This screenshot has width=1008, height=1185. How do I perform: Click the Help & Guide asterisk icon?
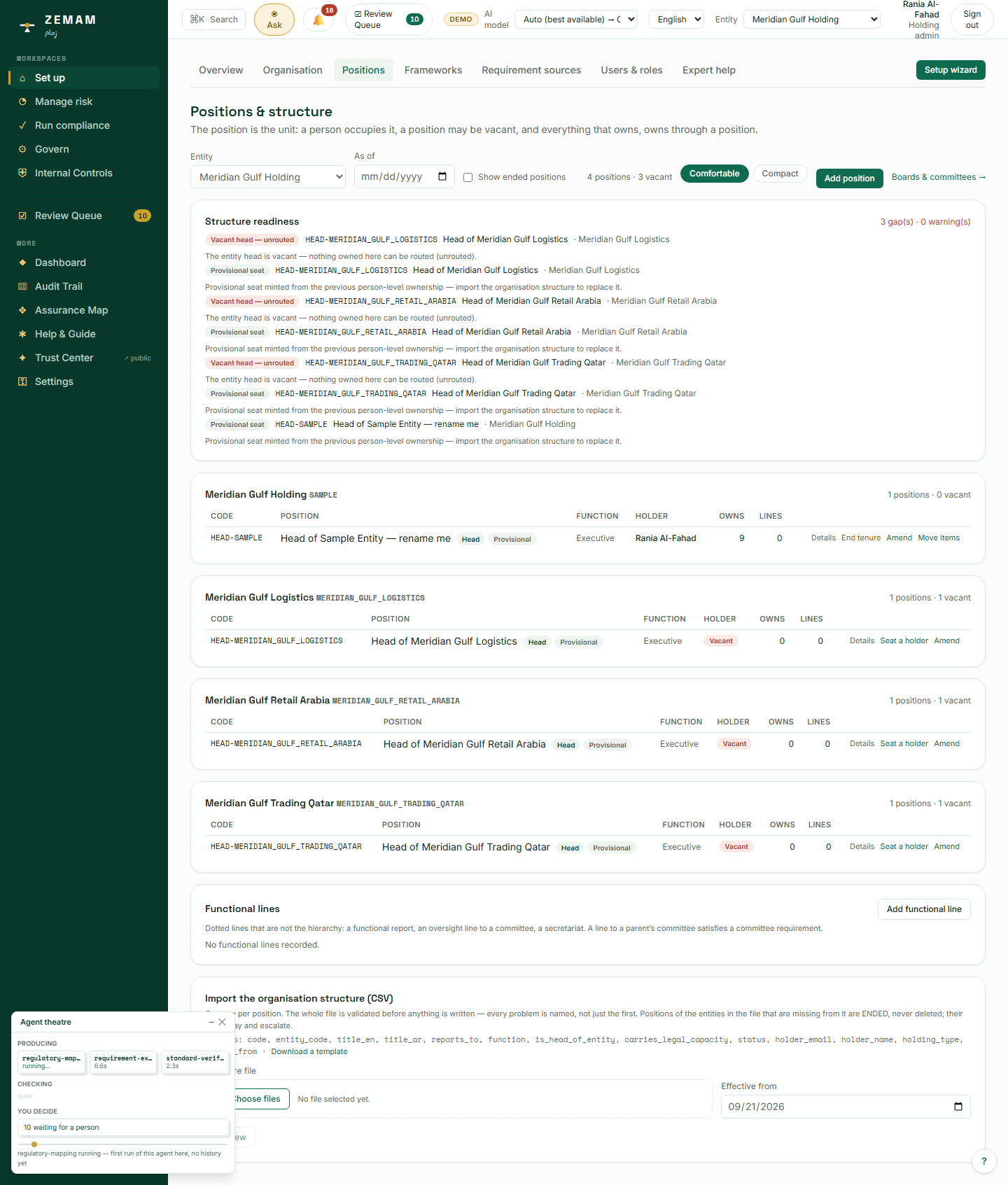22,334
